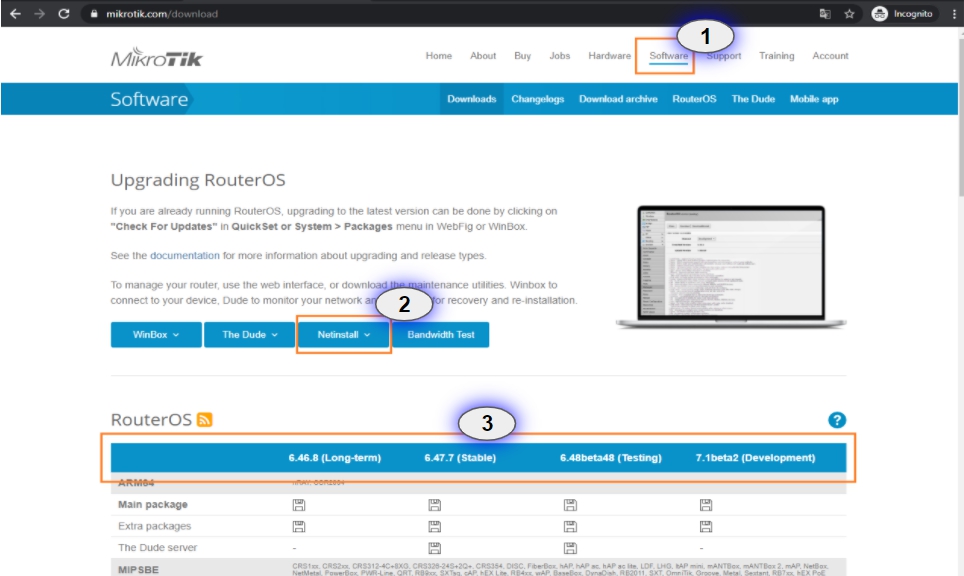Open the About menu item
964x576 pixels.
coord(483,55)
